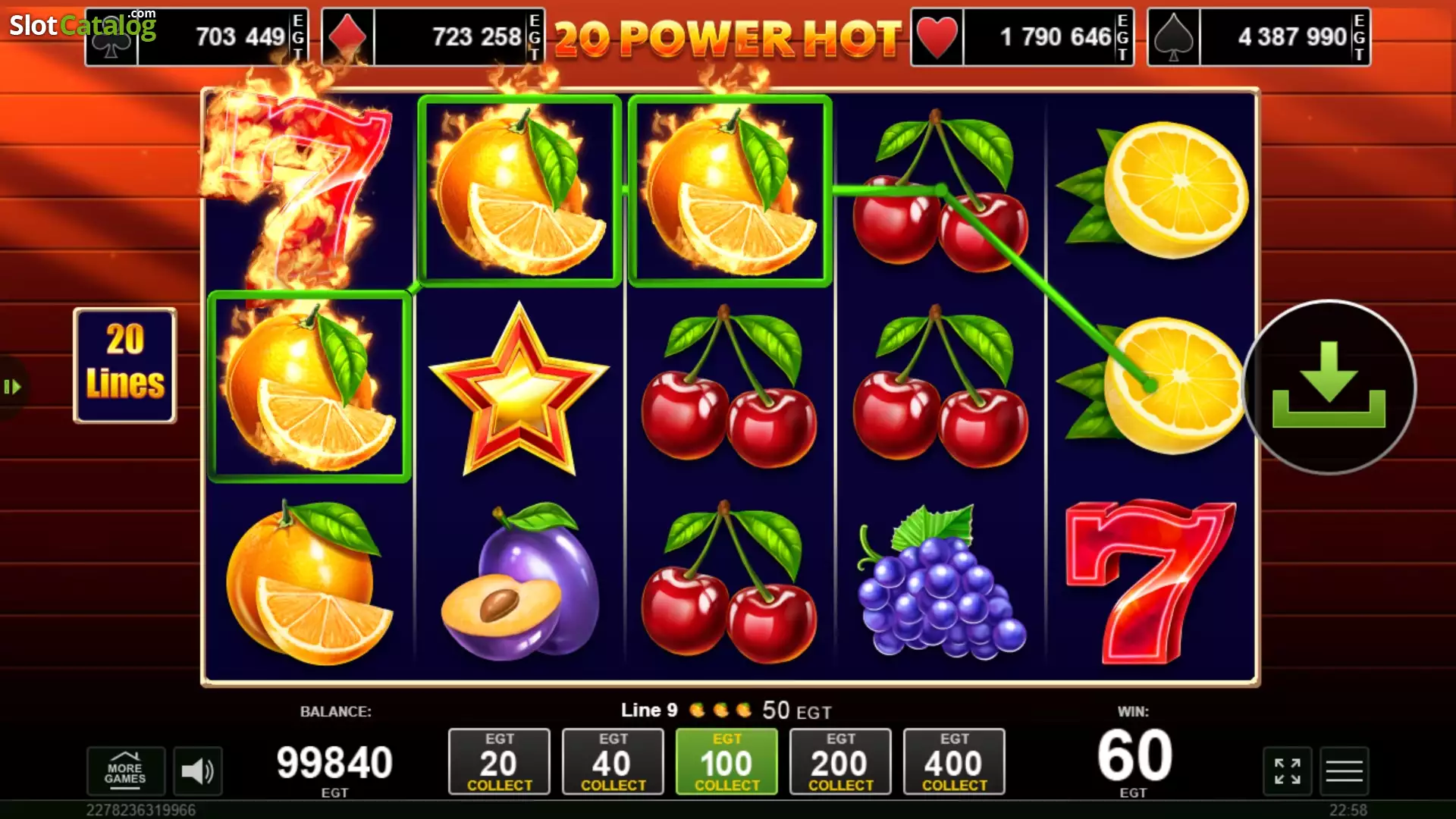The width and height of the screenshot is (1456, 819).
Task: Click the heart jackpot card icon
Action: point(937,37)
